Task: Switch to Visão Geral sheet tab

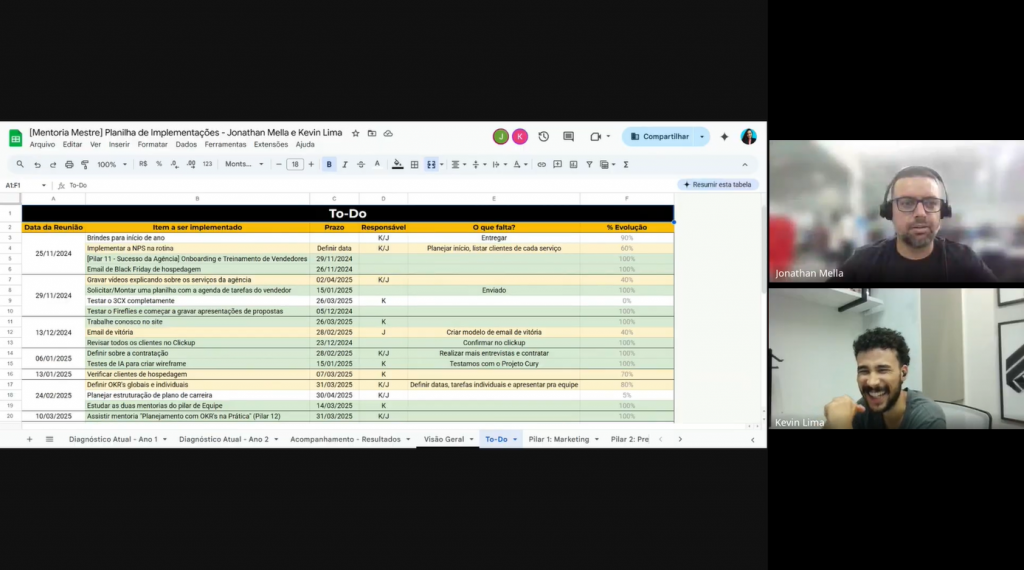Action: click(444, 439)
